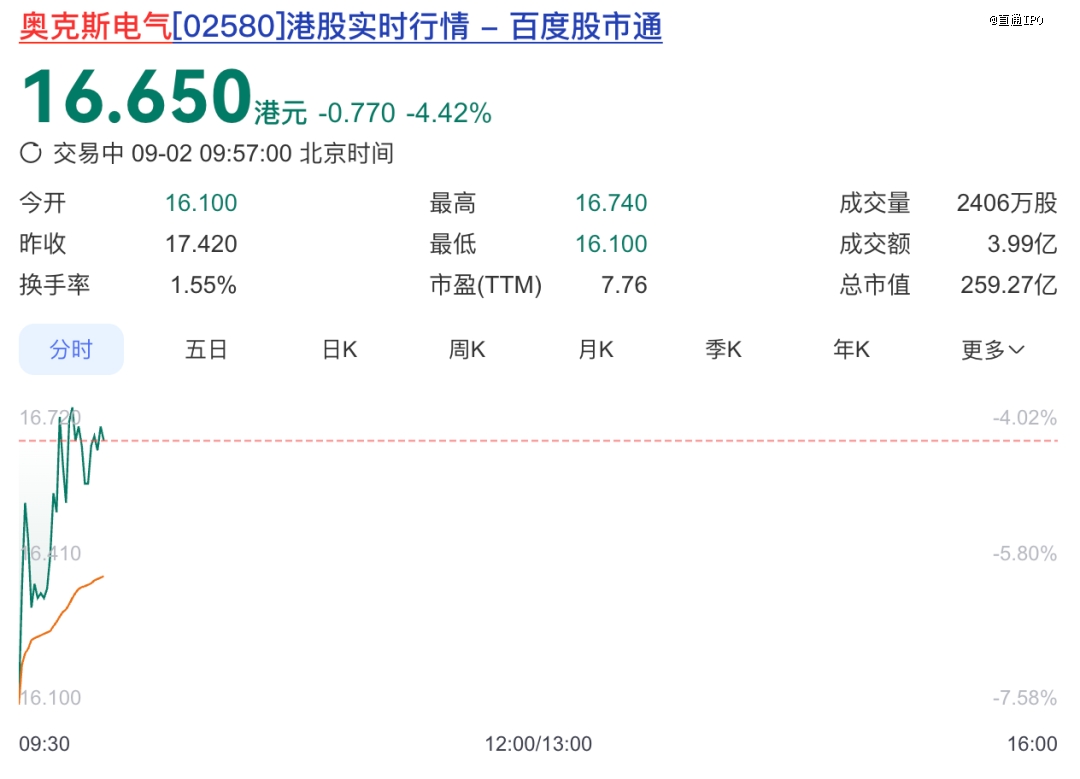Click the refresh circle icon beside 交易中

[x=30, y=153]
